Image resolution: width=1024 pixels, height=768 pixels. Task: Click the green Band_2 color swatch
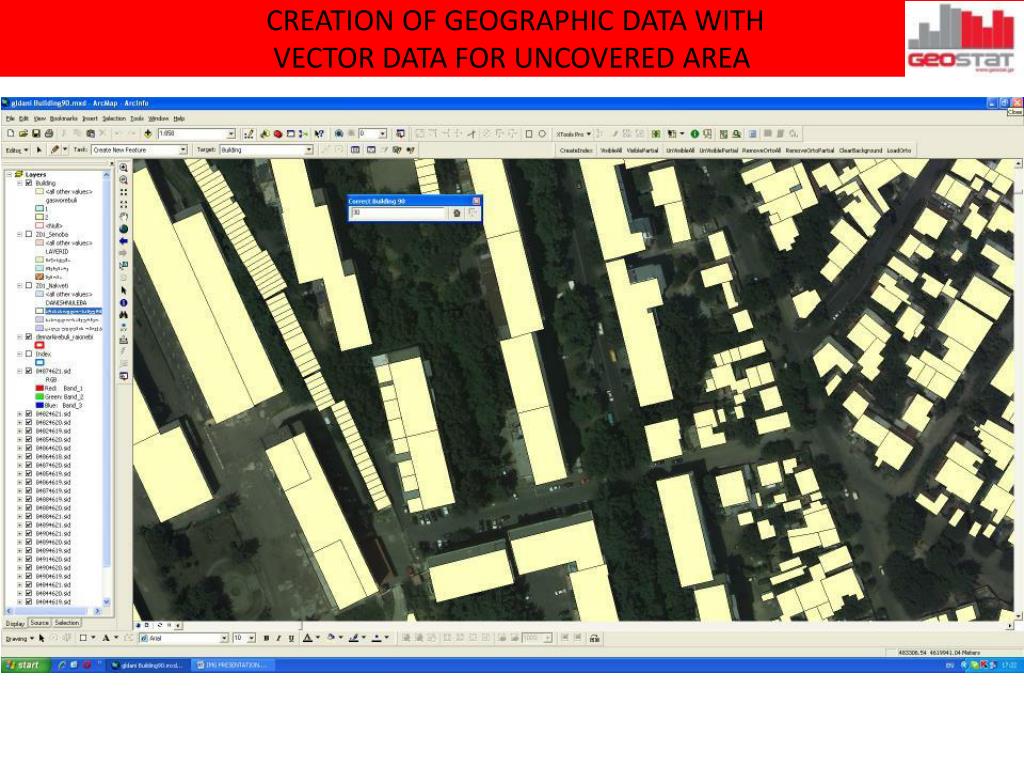39,397
